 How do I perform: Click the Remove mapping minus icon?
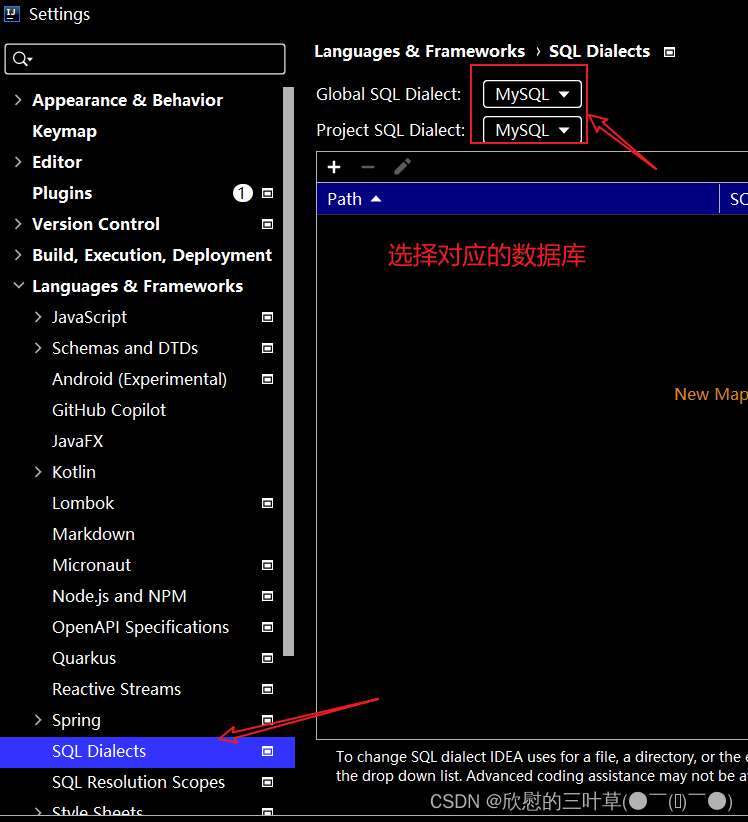[x=368, y=167]
